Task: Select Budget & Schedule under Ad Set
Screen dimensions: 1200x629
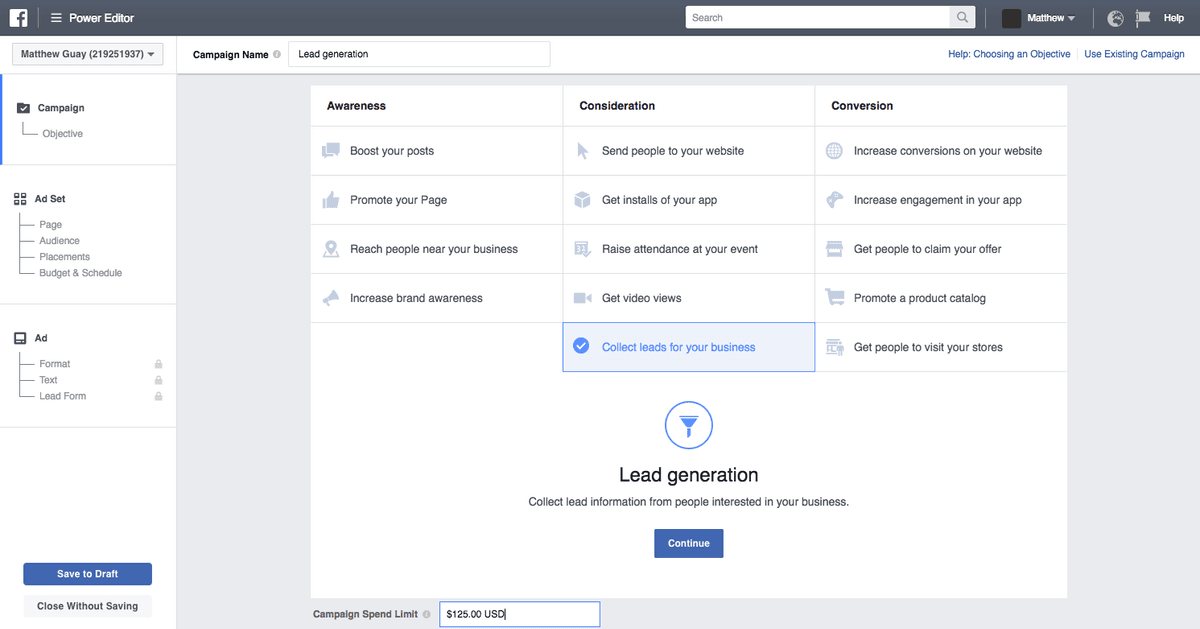Action: coord(80,273)
